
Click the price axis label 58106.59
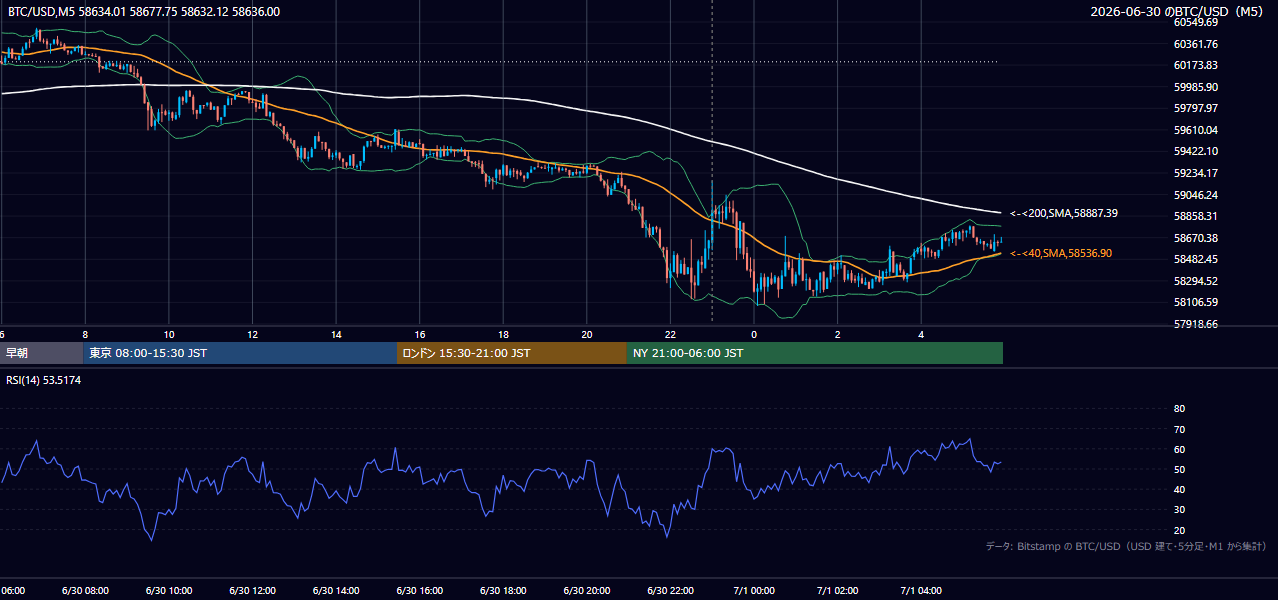(x=1196, y=302)
